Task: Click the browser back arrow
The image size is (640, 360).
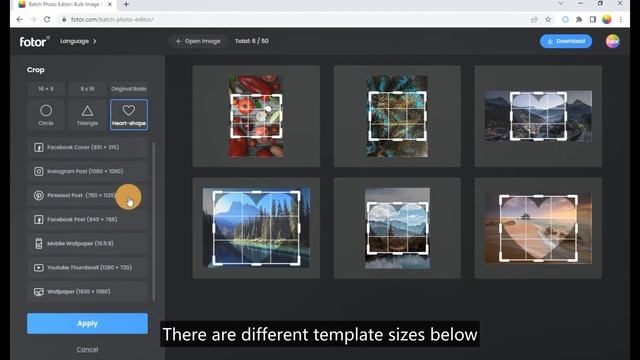Action: 20,19
